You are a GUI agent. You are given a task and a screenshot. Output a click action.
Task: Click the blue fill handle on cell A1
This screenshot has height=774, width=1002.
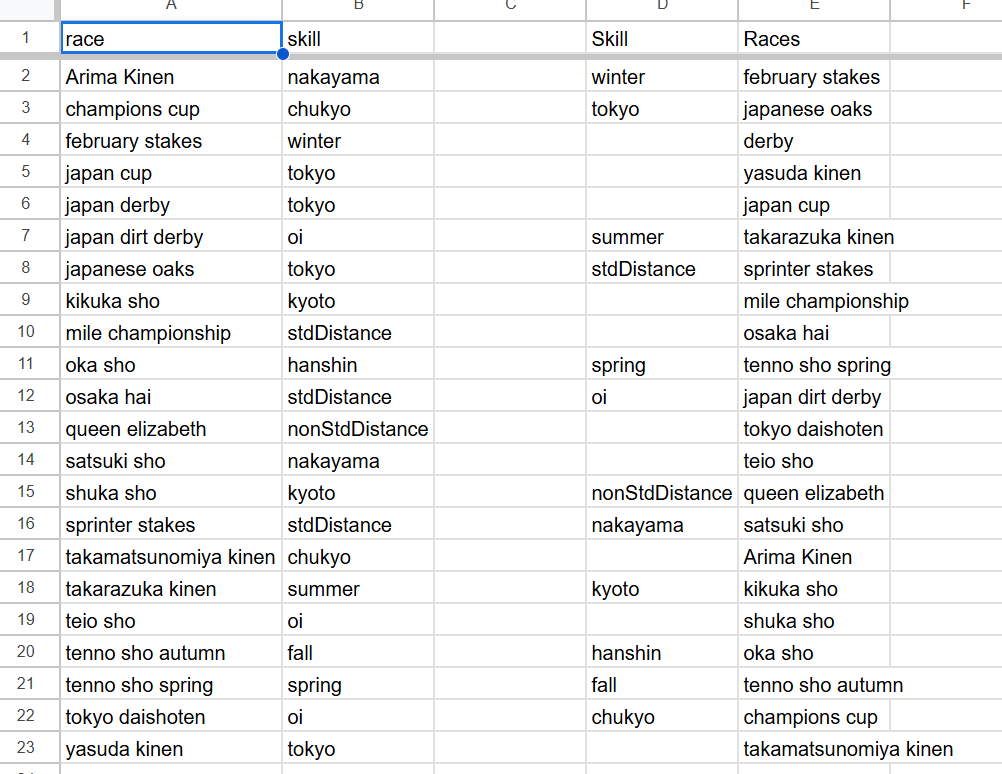pyautogui.click(x=282, y=54)
